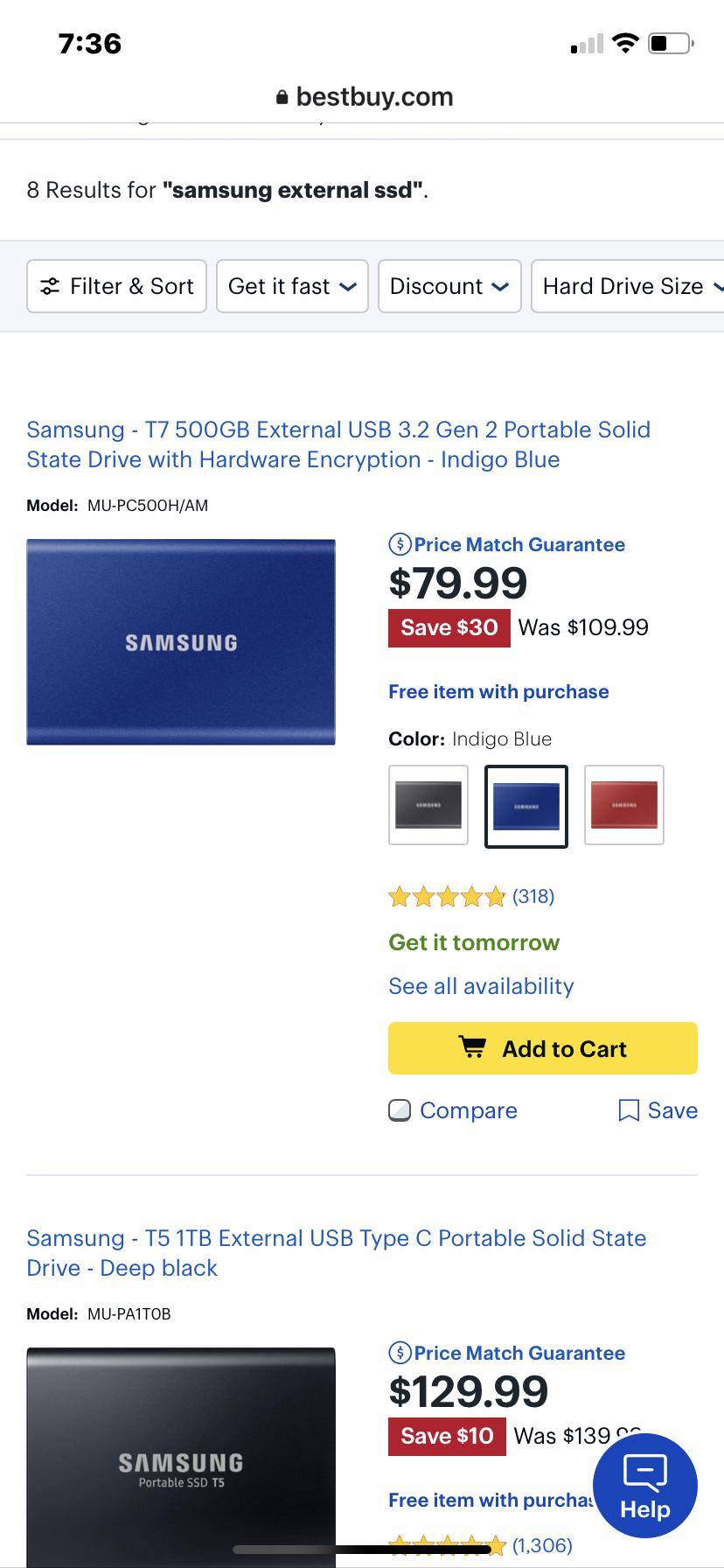The width and height of the screenshot is (724, 1568).
Task: Open the Samsung T5 1TB product link
Action: point(336,1253)
